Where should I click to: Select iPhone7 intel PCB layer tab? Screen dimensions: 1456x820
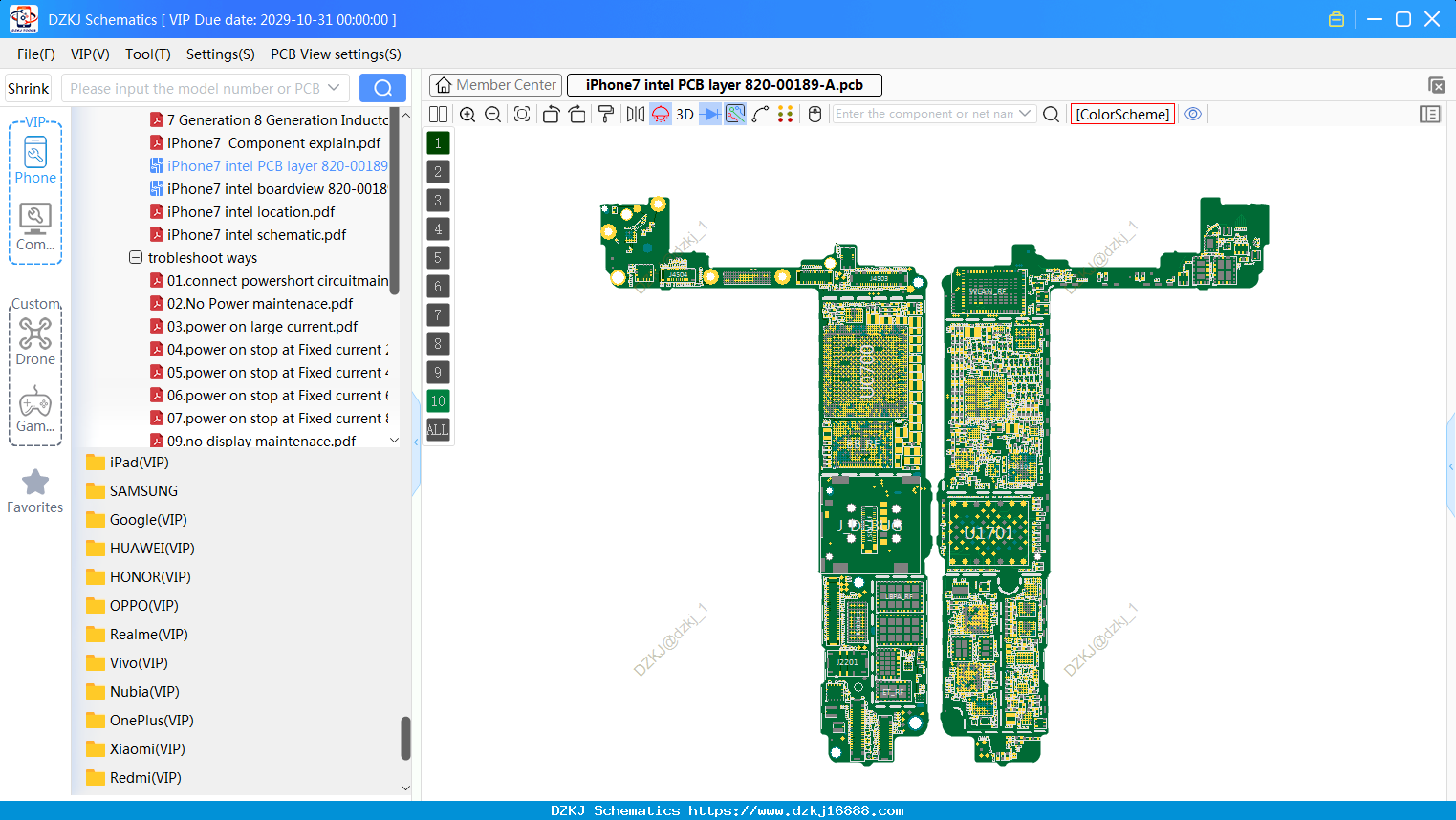725,85
